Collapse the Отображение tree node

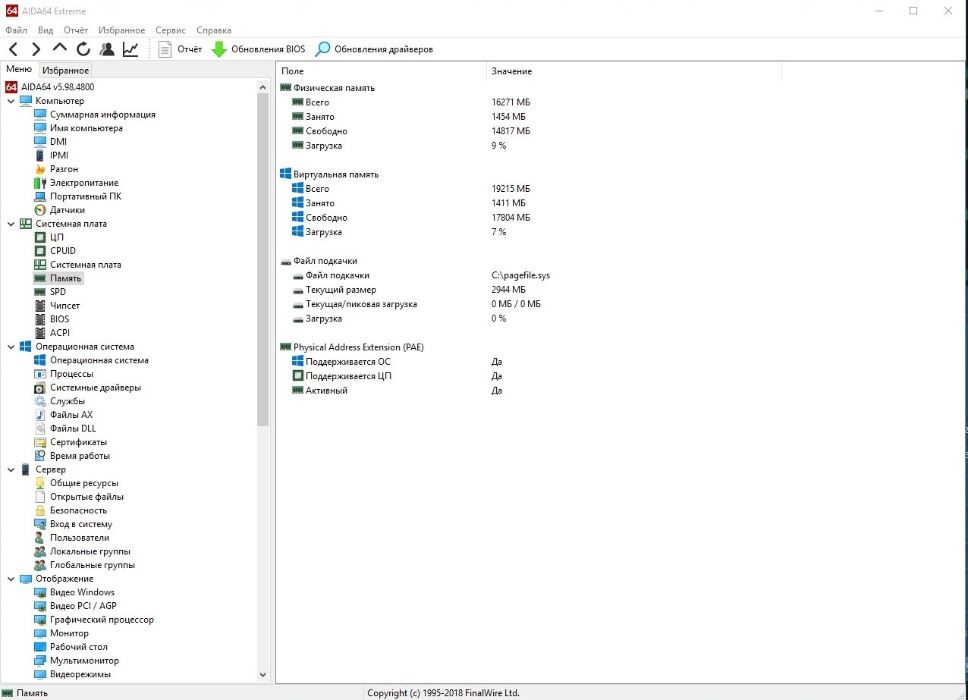coord(11,579)
